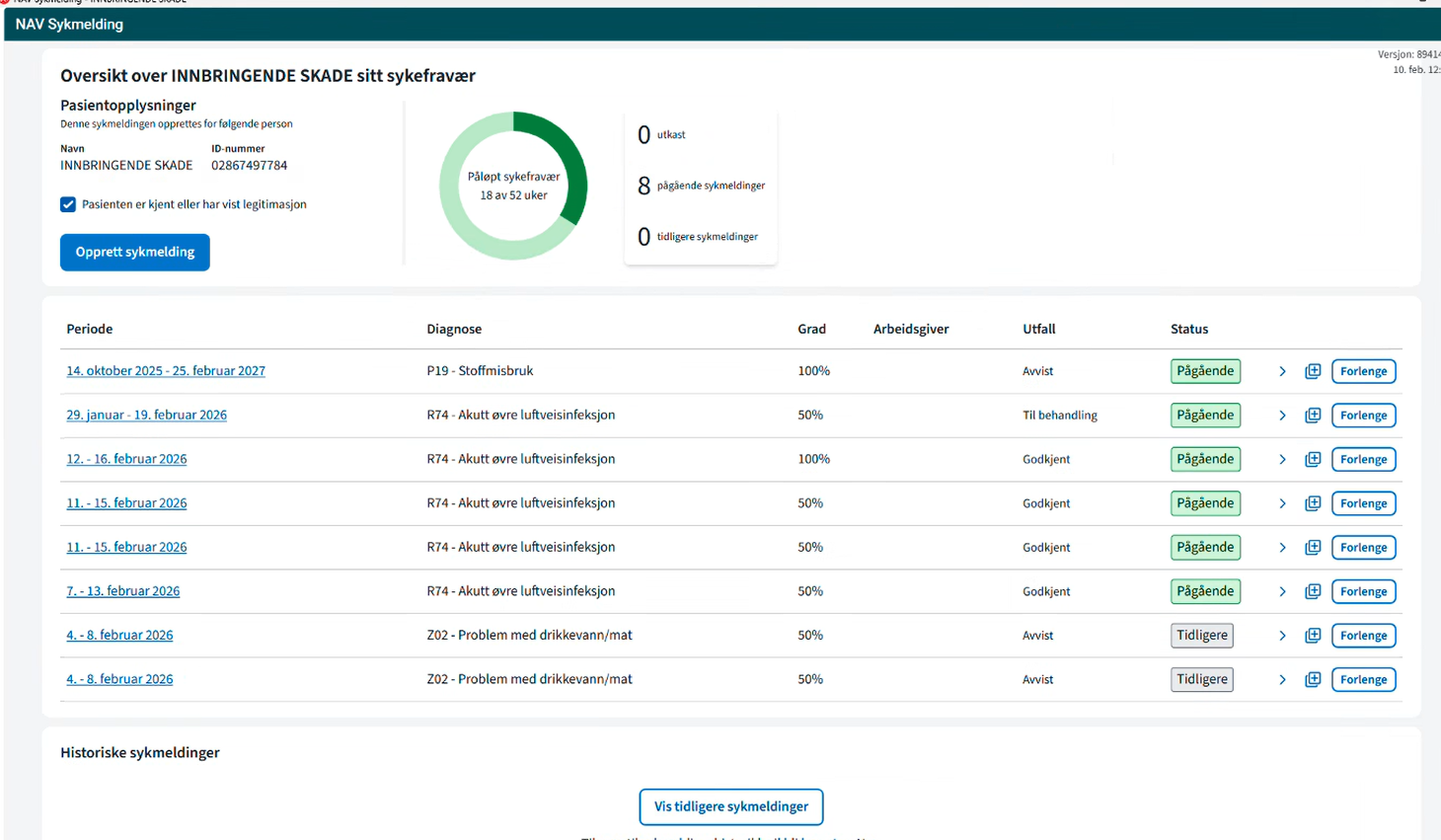Expand details for the P19 Stoffmisbruk row
Image resolution: width=1441 pixels, height=840 pixels.
[x=1282, y=371]
